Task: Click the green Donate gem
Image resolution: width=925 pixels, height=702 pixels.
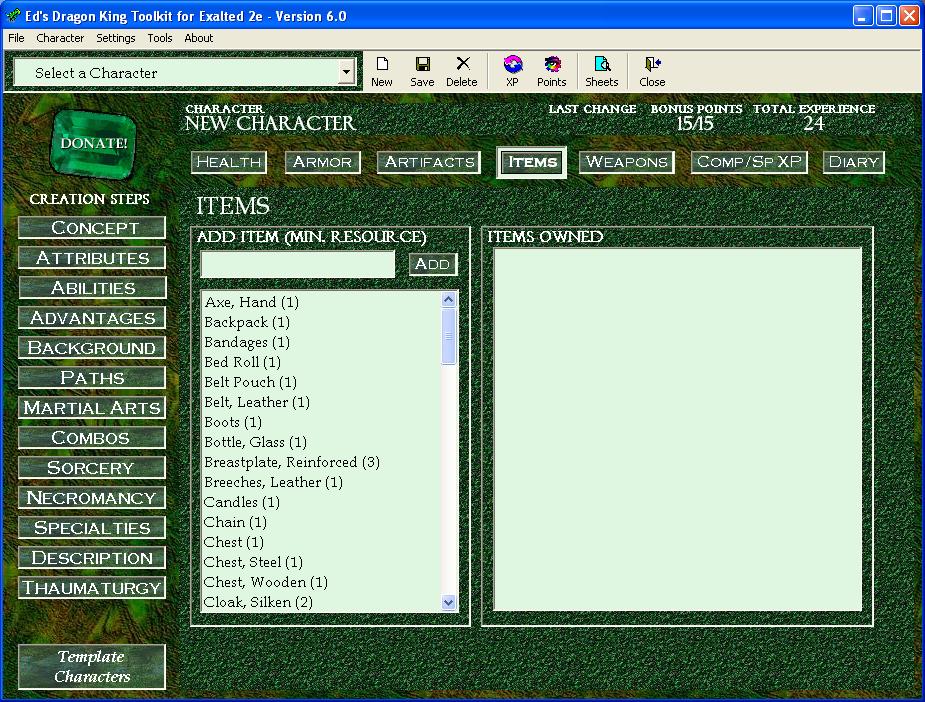Action: tap(94, 143)
